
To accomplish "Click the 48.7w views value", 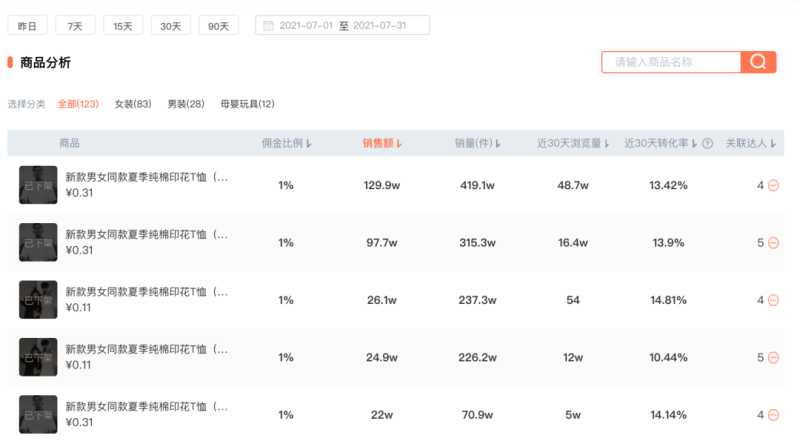I will tap(573, 185).
